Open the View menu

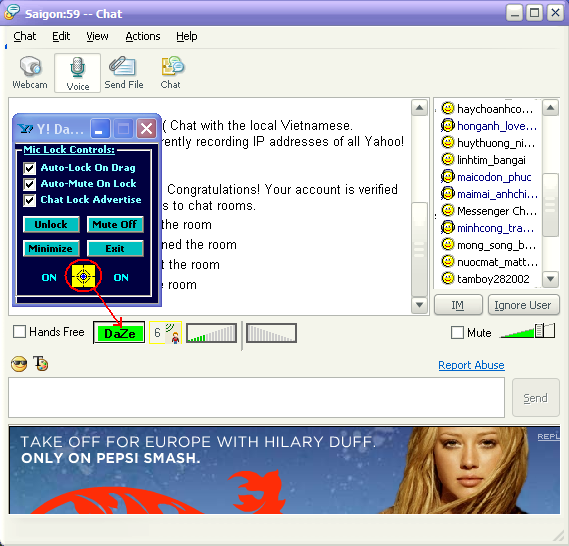point(97,36)
